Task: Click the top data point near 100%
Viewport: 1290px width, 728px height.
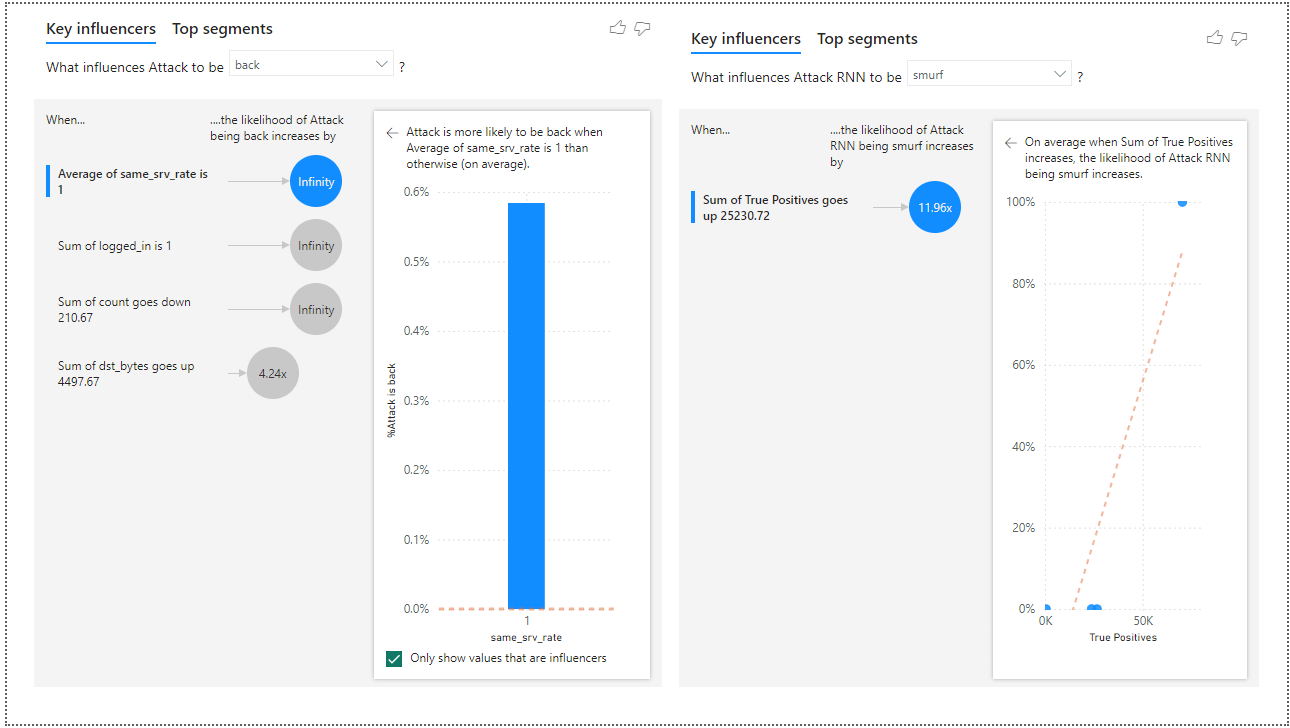Action: [1182, 202]
